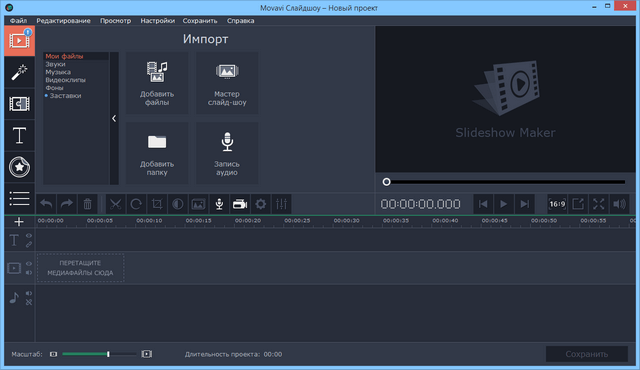Select Мои файлы in import list
The image size is (640, 370).
coord(64,56)
